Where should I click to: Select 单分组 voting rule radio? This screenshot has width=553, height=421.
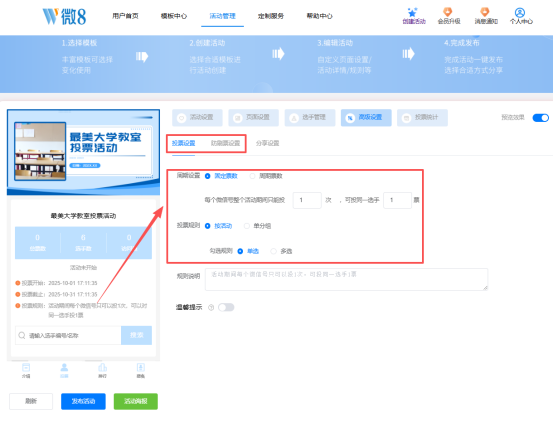point(247,226)
